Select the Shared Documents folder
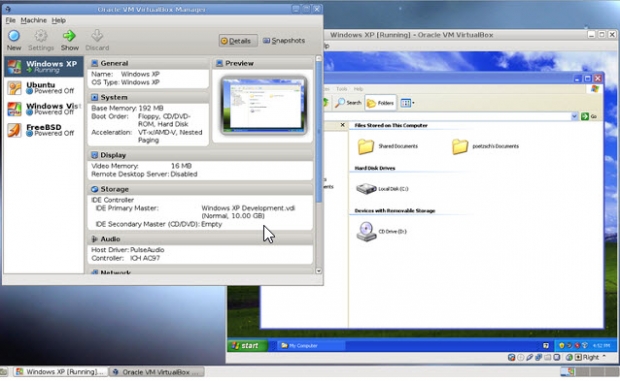 click(388, 146)
